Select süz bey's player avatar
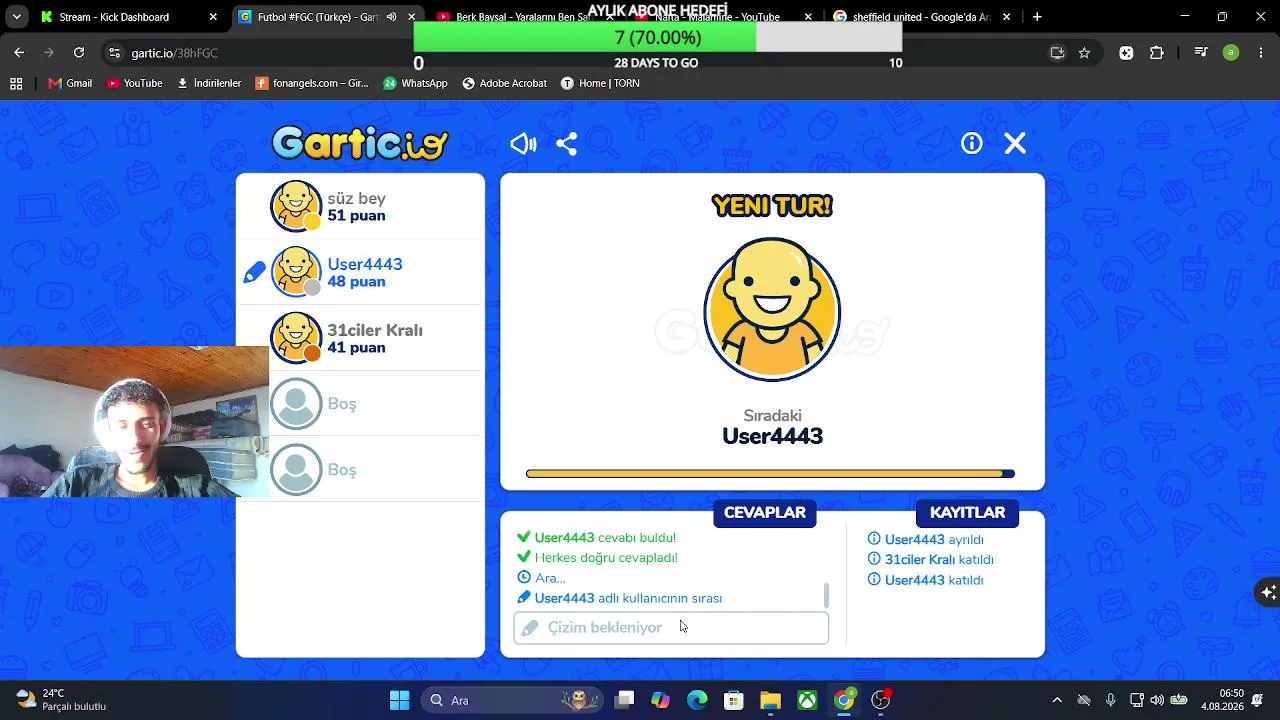This screenshot has height=720, width=1280. [296, 206]
